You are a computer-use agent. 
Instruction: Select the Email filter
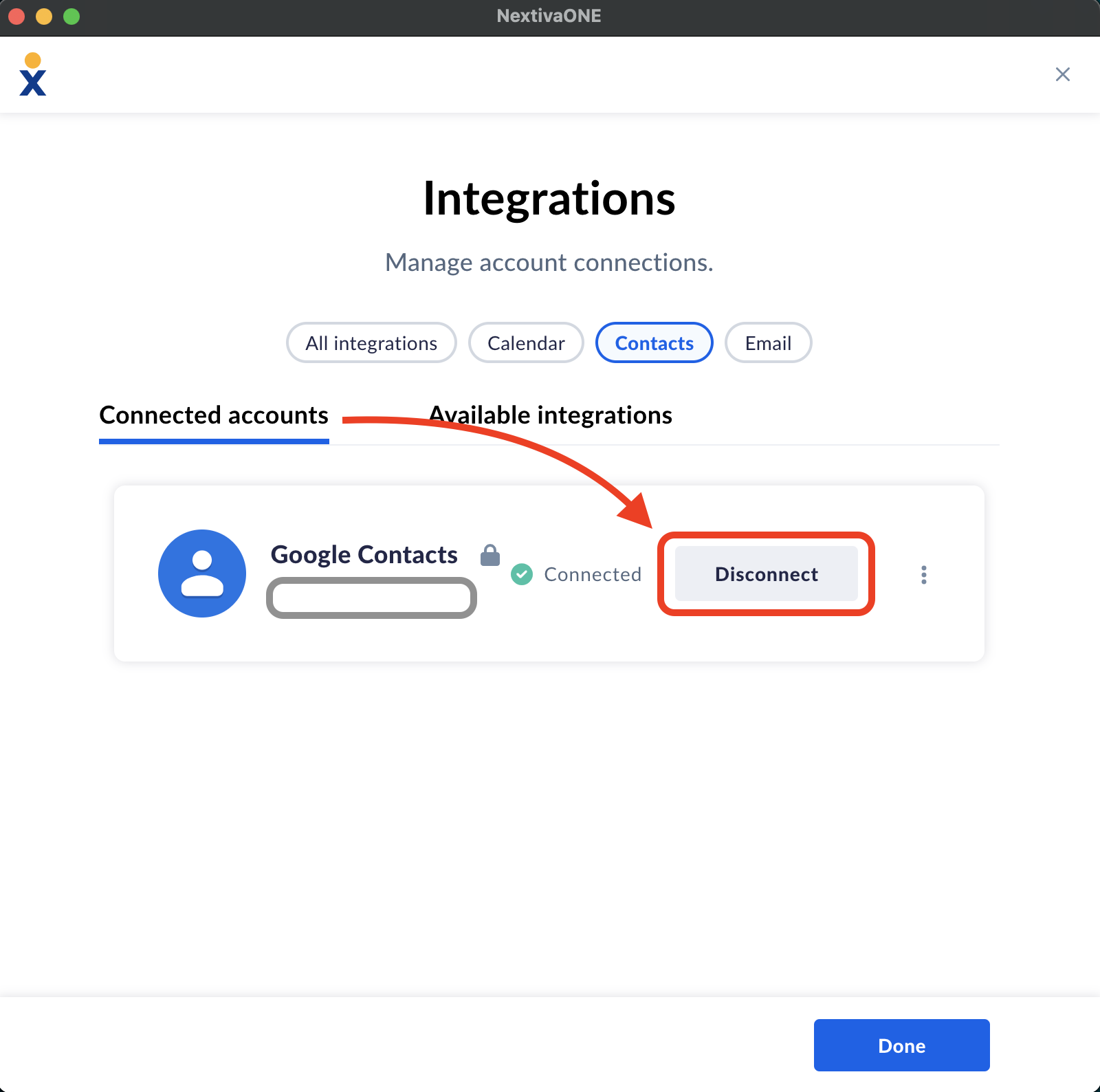768,342
